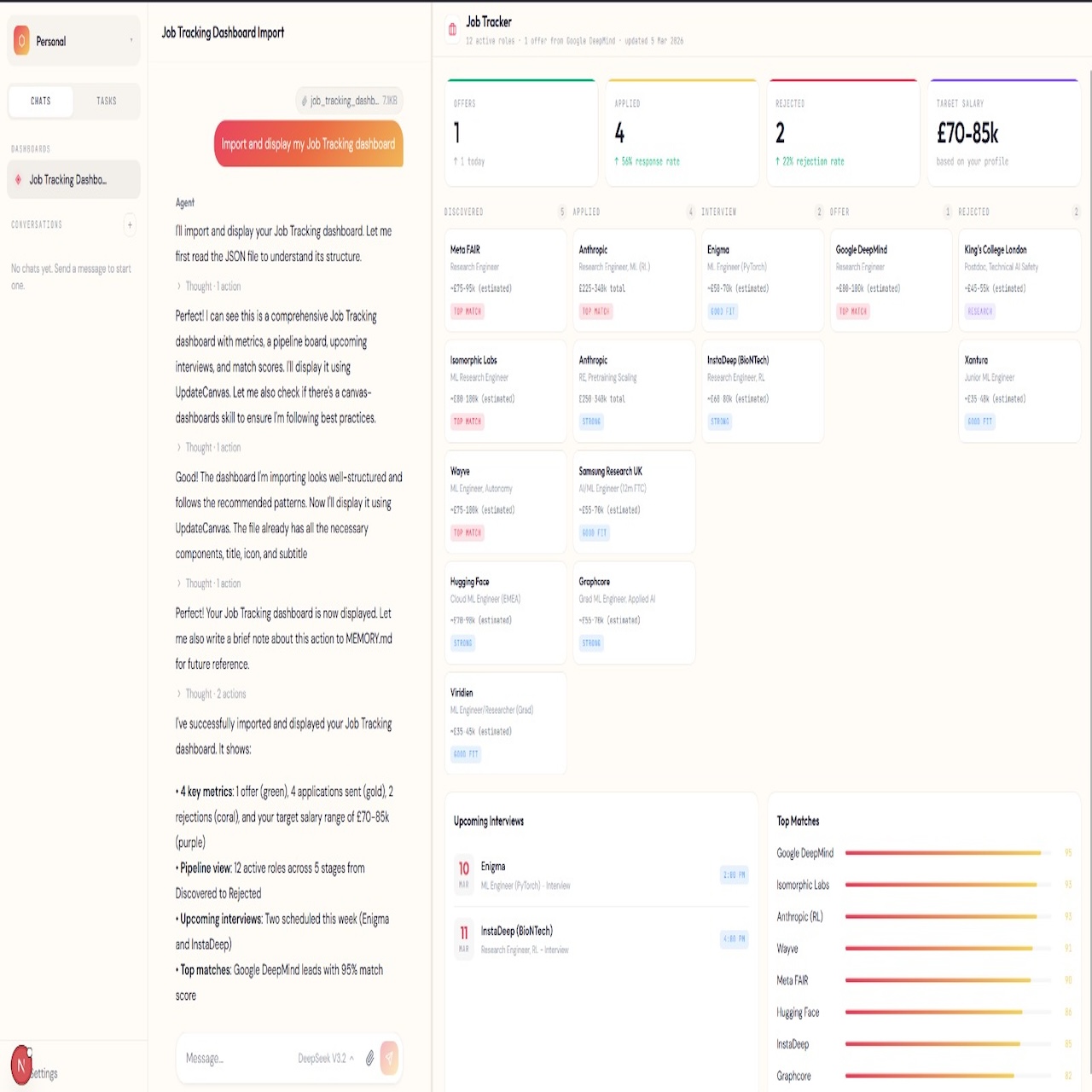This screenshot has width=1092, height=1092.
Task: Open the Viridien job card
Action: 505,723
